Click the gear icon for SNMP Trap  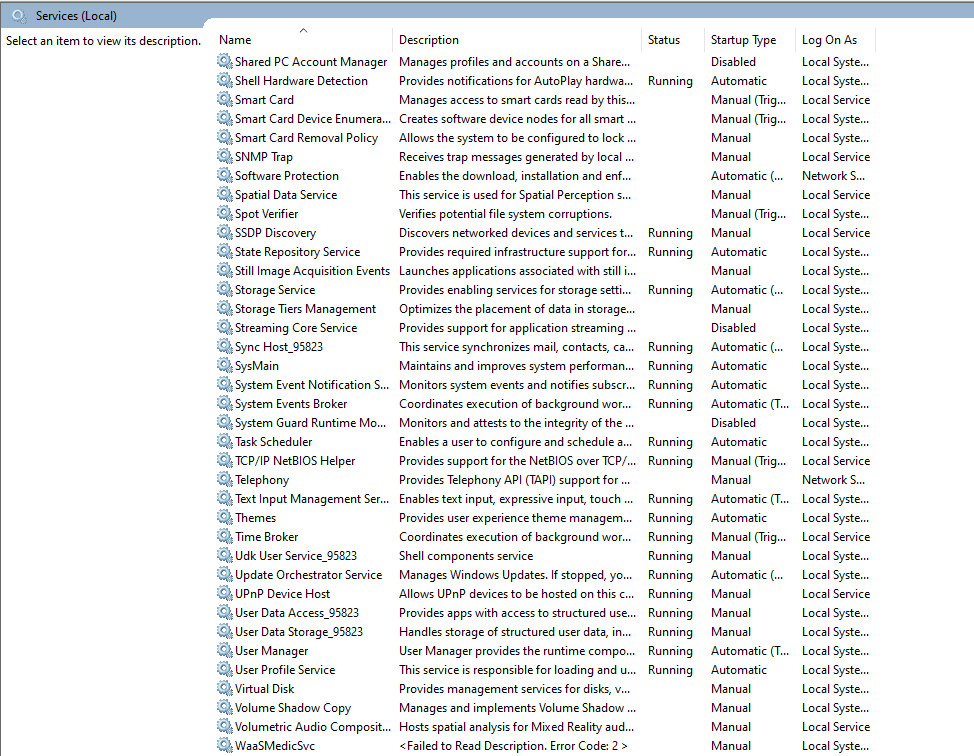coord(224,156)
